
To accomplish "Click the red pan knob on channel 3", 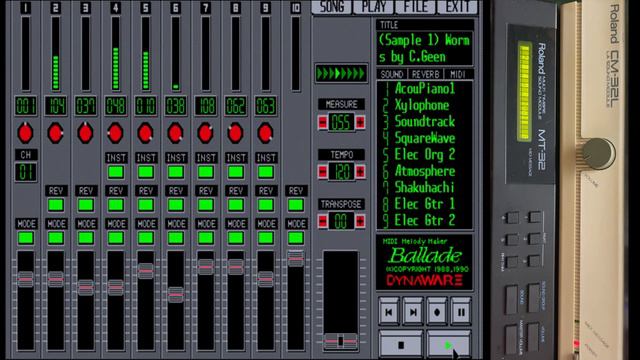I will pos(85,133).
